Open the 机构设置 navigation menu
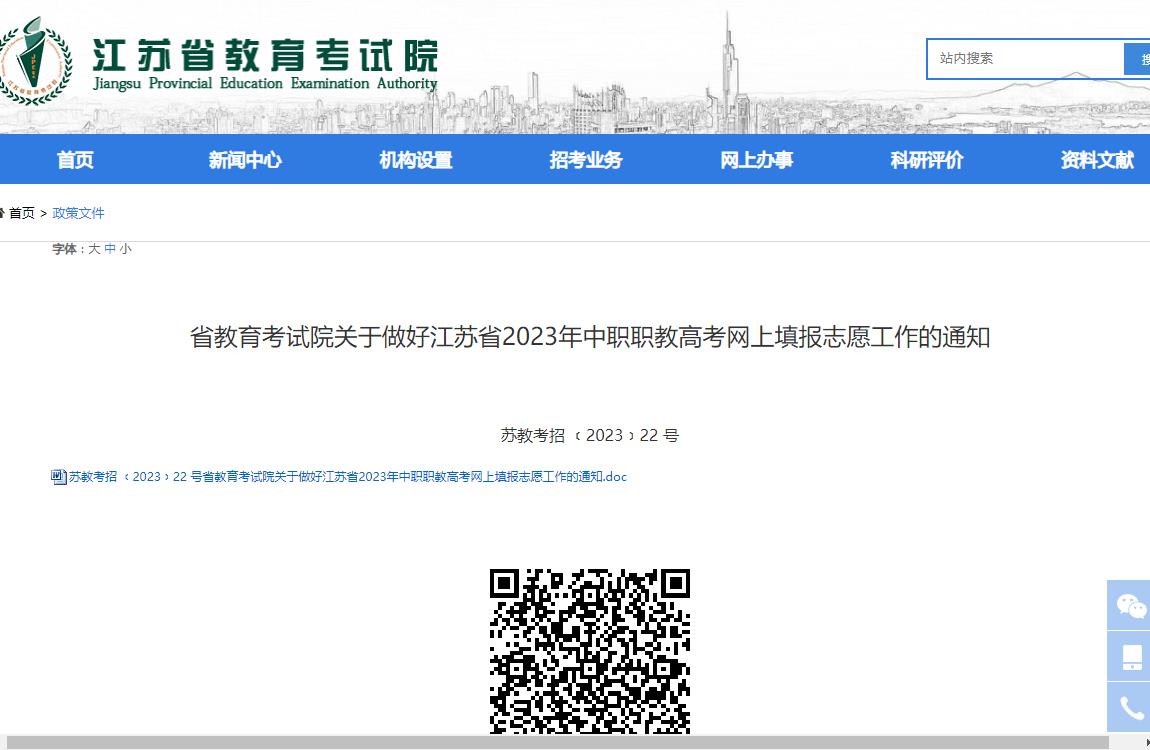Screen dimensions: 1150x750 pyautogui.click(x=416, y=160)
